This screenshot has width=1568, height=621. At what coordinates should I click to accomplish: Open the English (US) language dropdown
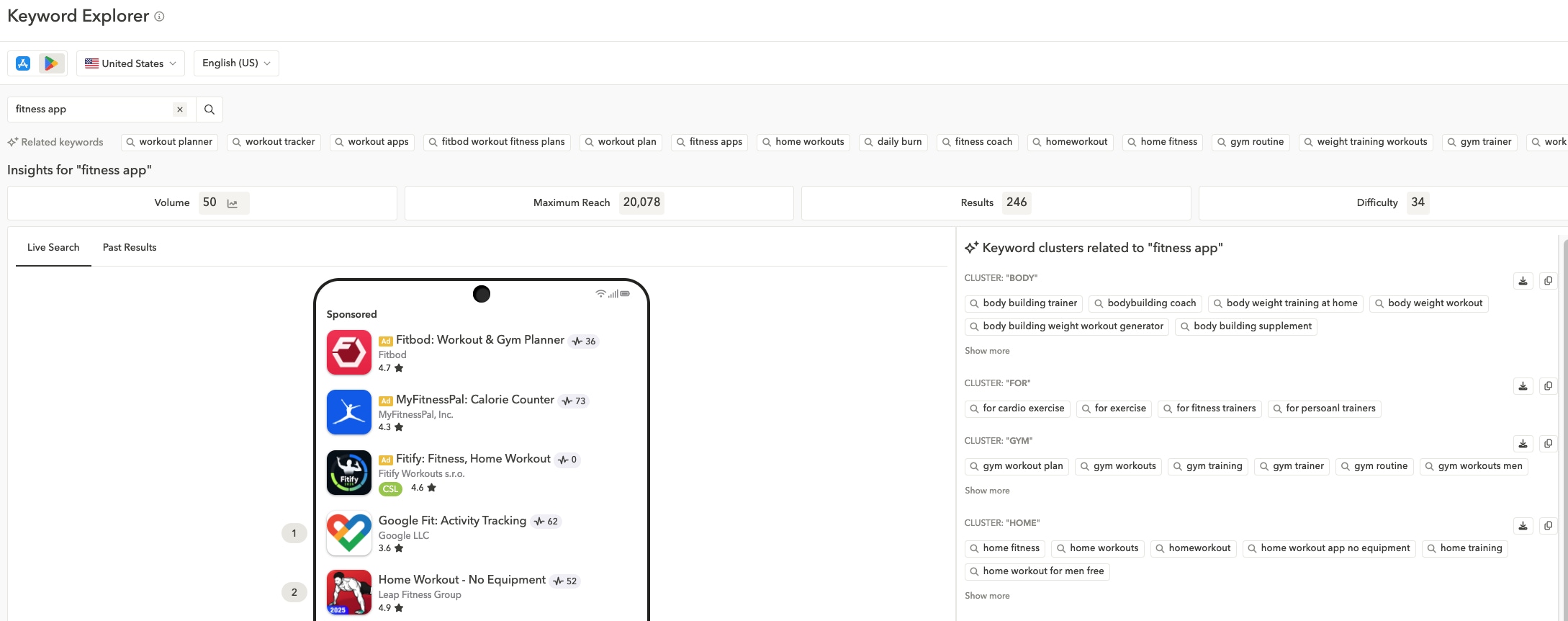(236, 63)
